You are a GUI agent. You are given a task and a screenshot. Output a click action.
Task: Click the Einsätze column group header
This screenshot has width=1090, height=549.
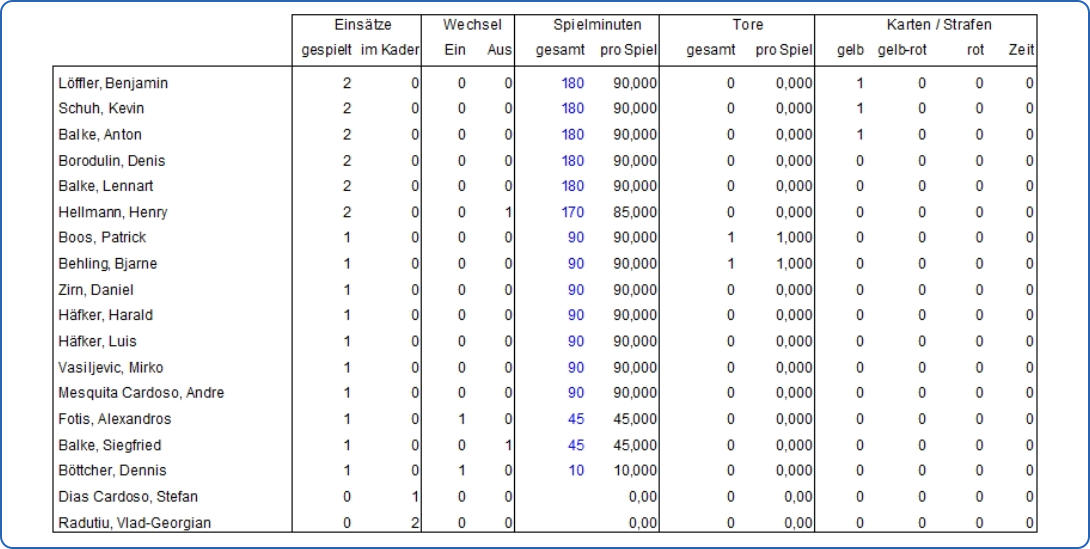(x=363, y=25)
